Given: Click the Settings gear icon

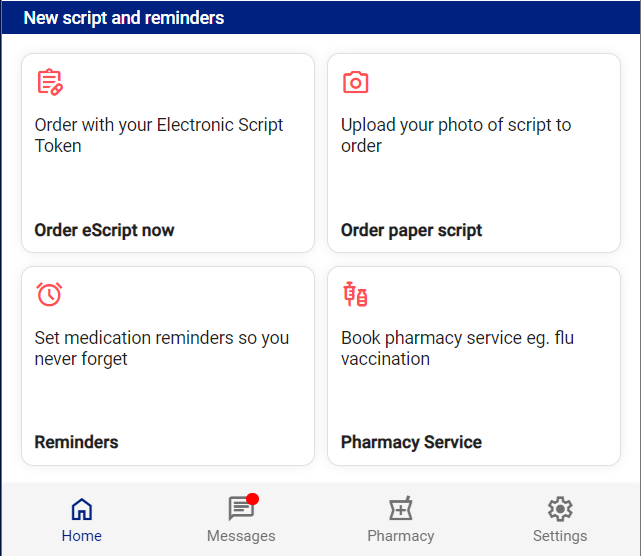Looking at the screenshot, I should [x=560, y=509].
